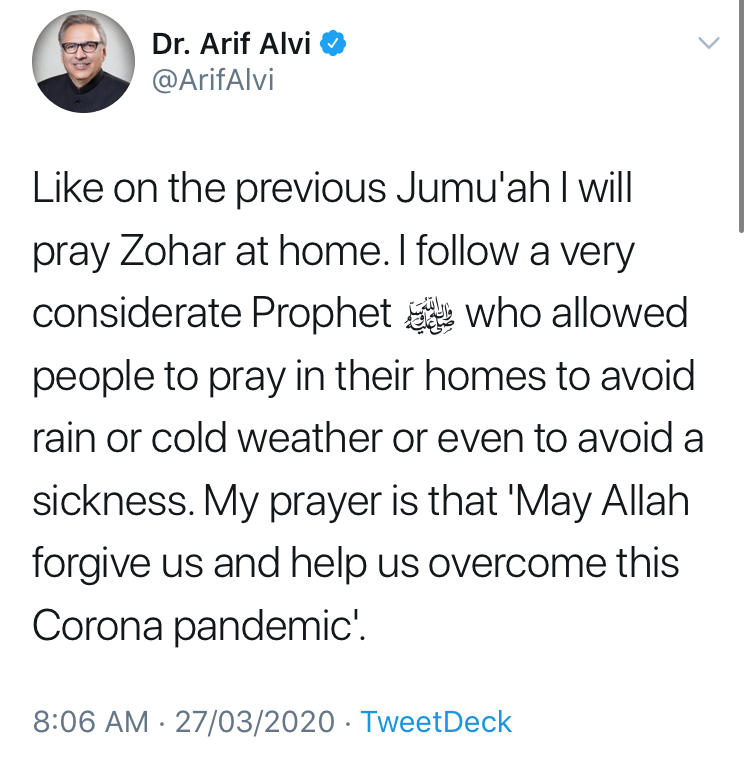
Task: Click the 27/03/2020 date
Action: tap(255, 722)
